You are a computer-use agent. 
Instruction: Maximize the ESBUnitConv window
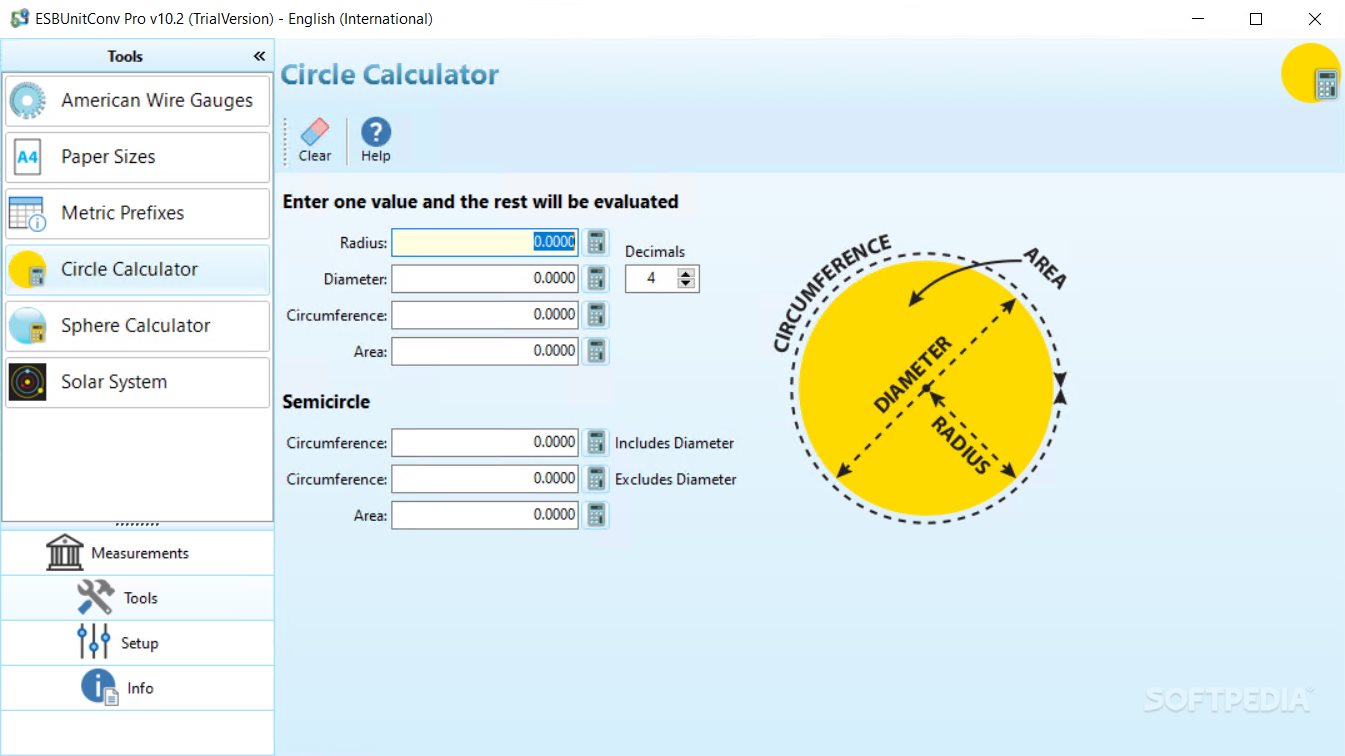[x=1256, y=19]
